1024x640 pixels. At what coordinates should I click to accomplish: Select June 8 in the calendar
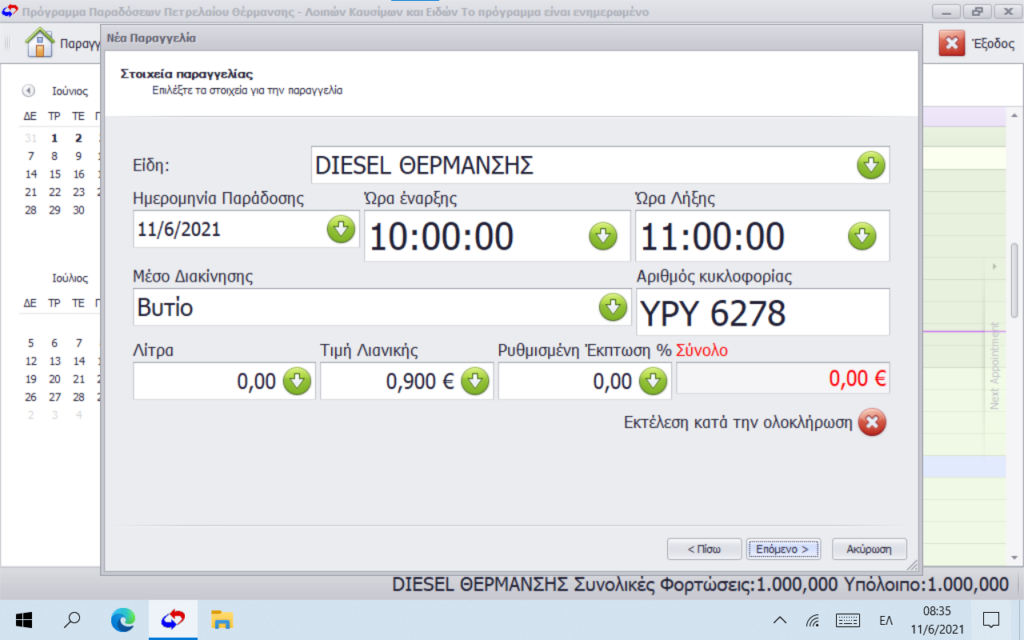point(55,156)
